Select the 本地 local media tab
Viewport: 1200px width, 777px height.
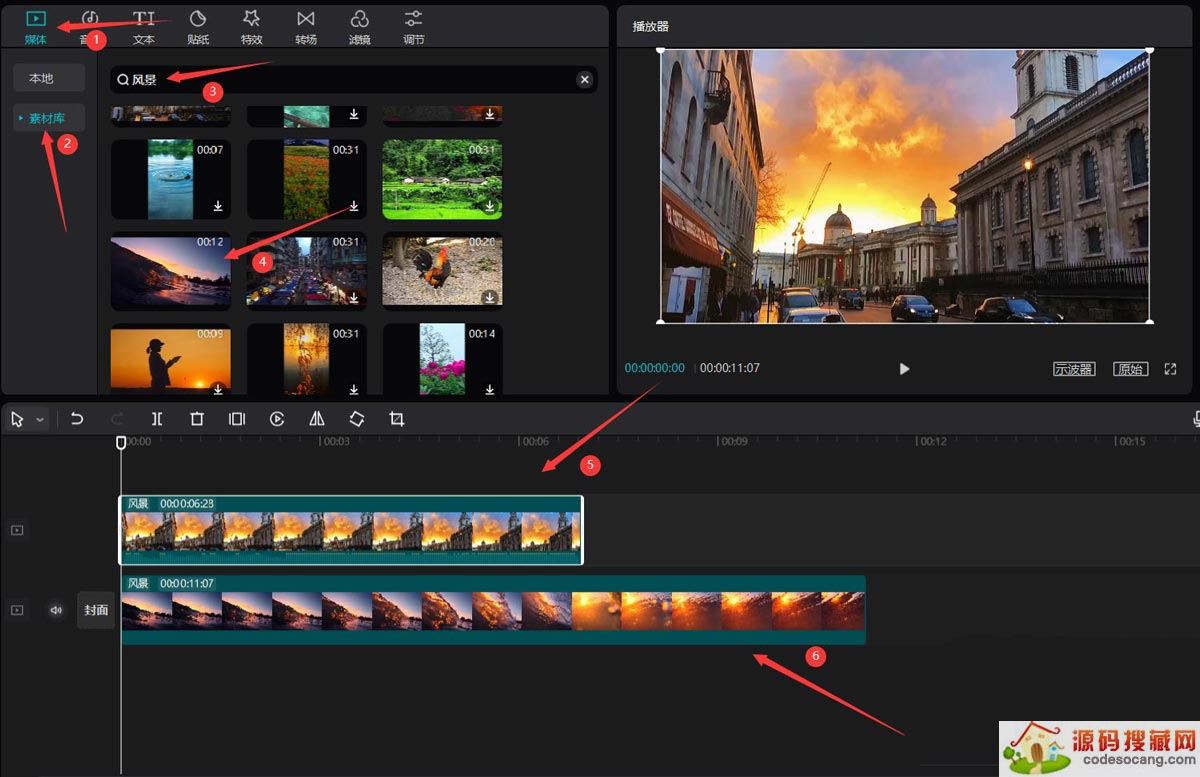[x=41, y=78]
